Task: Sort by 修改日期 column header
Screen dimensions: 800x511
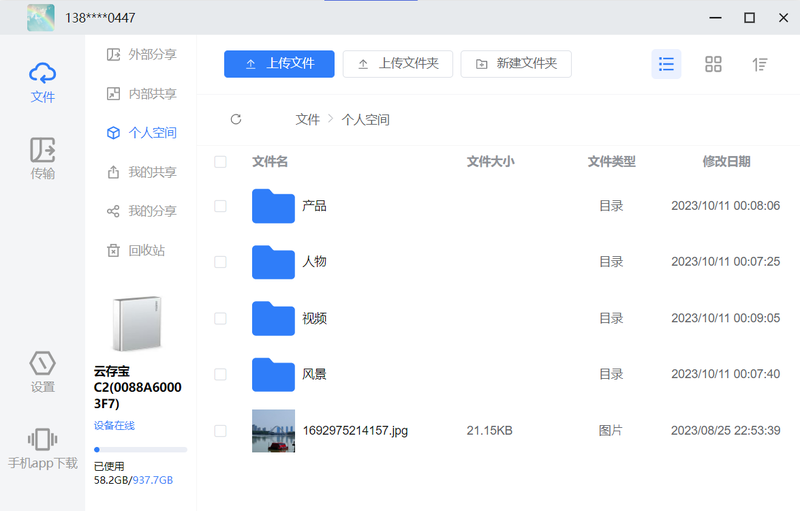Action: point(726,162)
